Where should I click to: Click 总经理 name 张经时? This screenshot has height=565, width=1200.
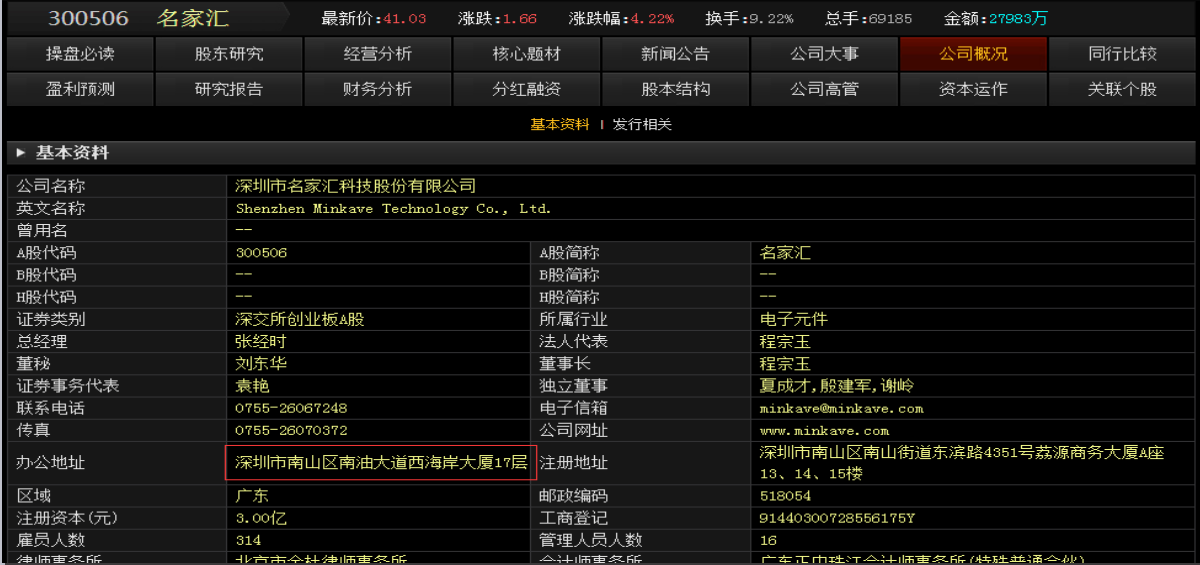pos(261,341)
